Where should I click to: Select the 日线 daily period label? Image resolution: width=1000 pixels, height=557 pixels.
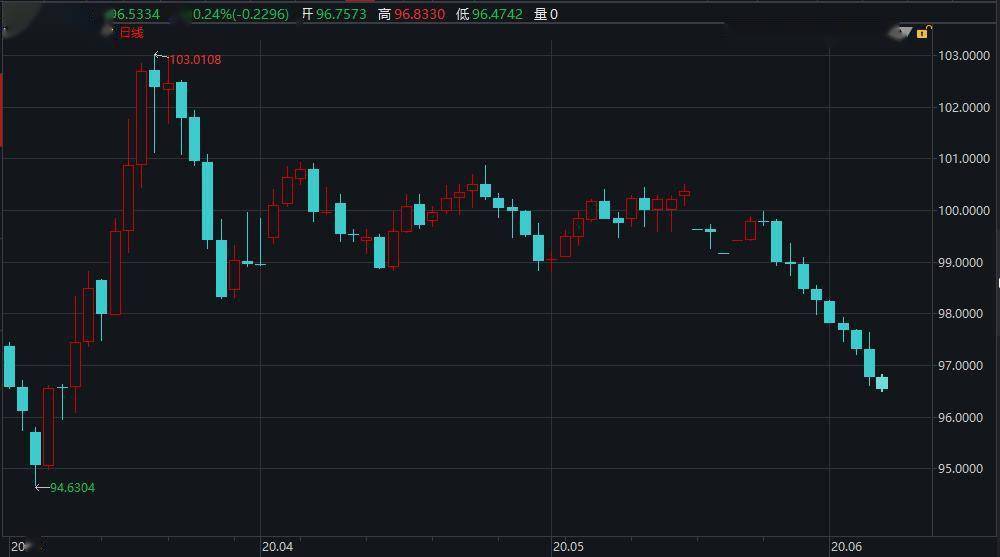pyautogui.click(x=131, y=33)
